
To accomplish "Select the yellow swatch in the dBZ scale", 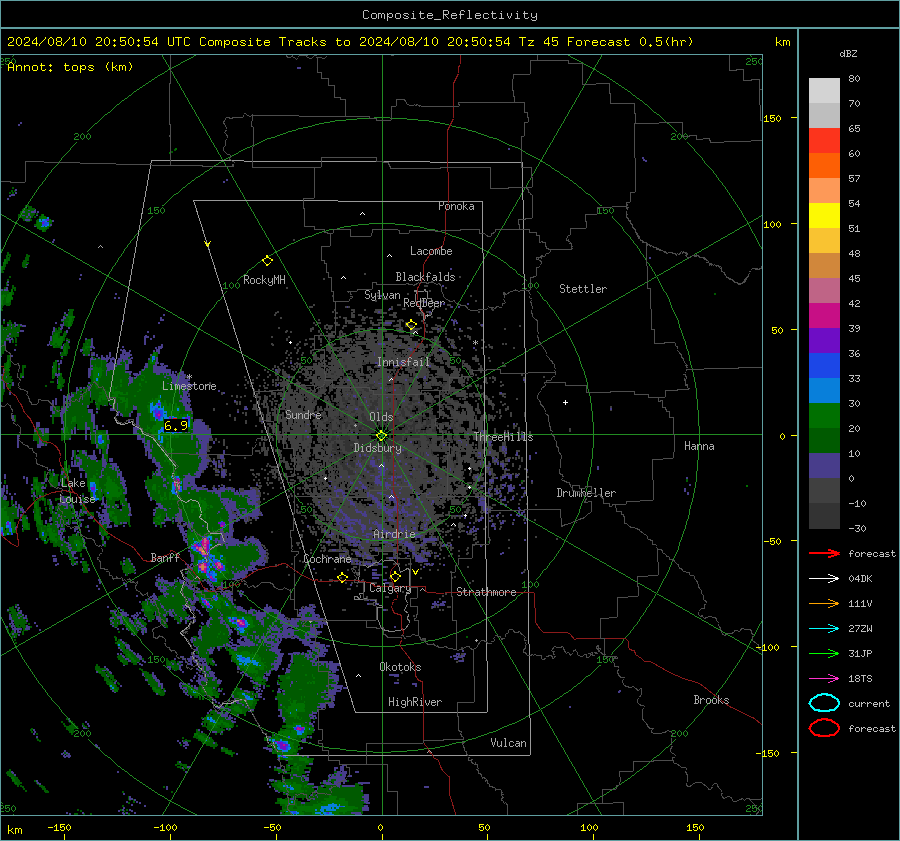I will 824,215.
